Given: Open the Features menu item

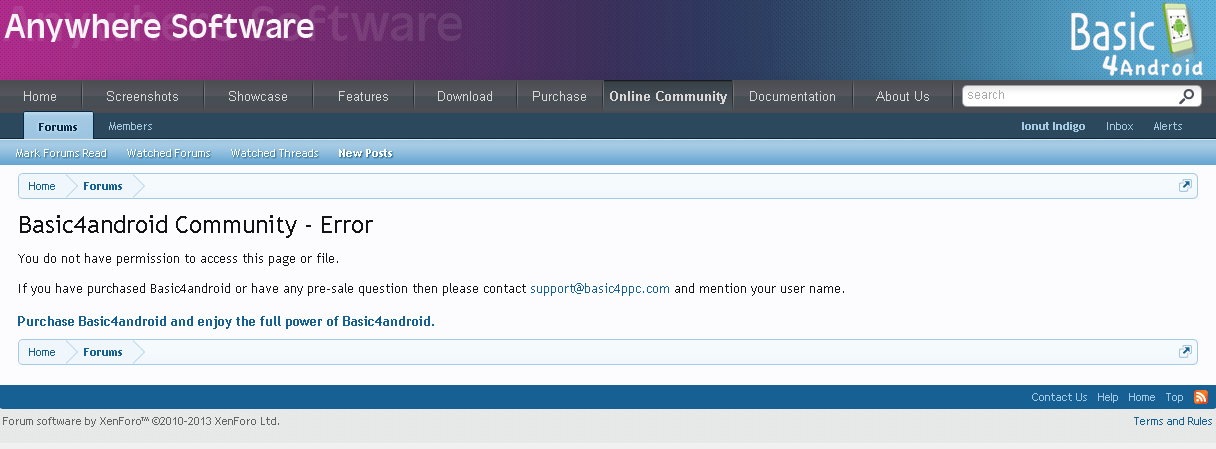Looking at the screenshot, I should point(363,96).
